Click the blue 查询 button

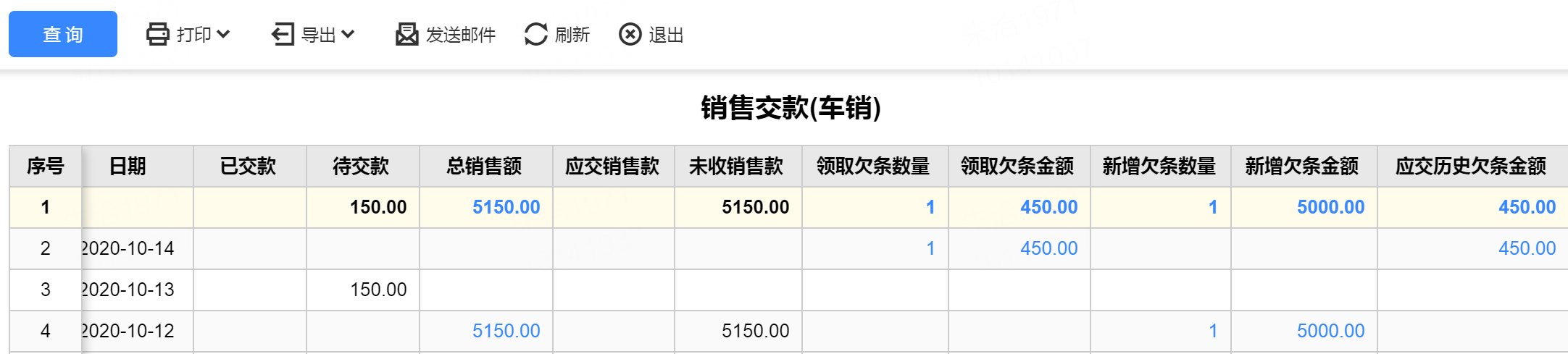63,34
